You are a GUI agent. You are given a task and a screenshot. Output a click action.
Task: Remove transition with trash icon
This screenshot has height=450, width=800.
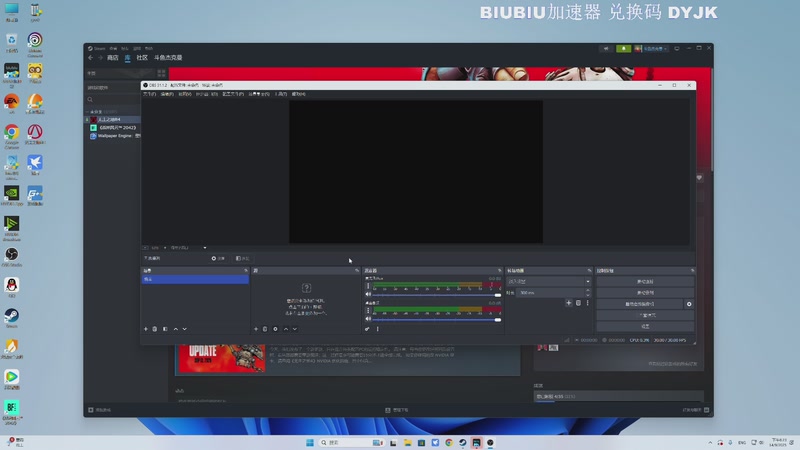(578, 303)
